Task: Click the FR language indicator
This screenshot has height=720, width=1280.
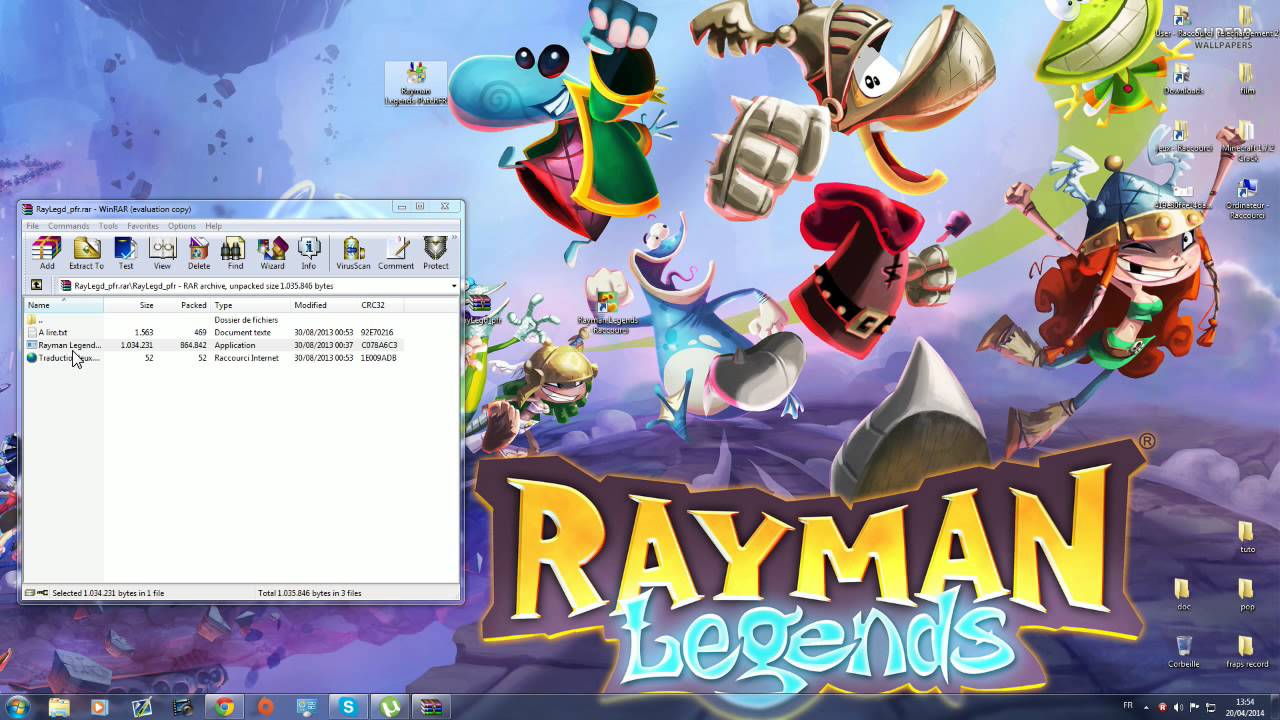Action: (x=1128, y=706)
